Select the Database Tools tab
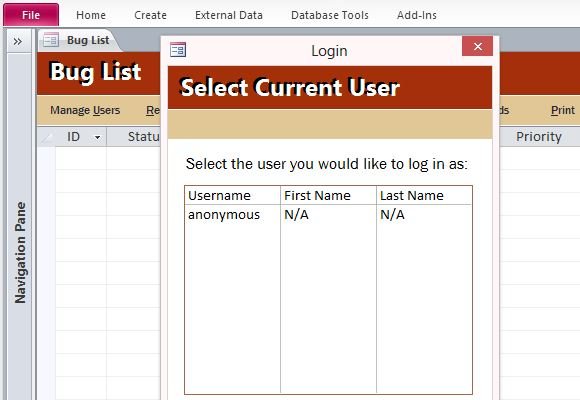Screen dimensions: 580x400 coord(330,15)
